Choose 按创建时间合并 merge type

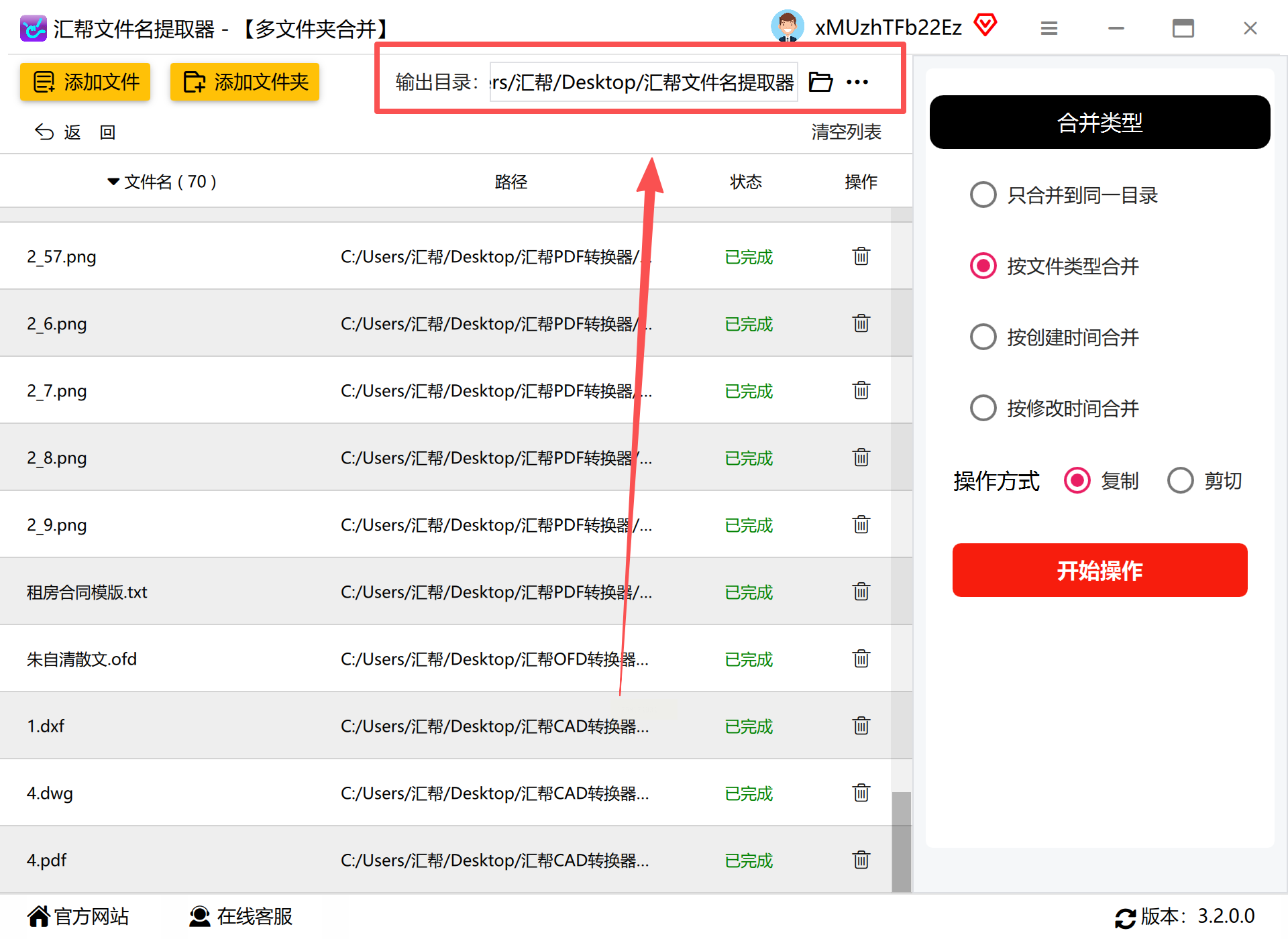pos(983,337)
